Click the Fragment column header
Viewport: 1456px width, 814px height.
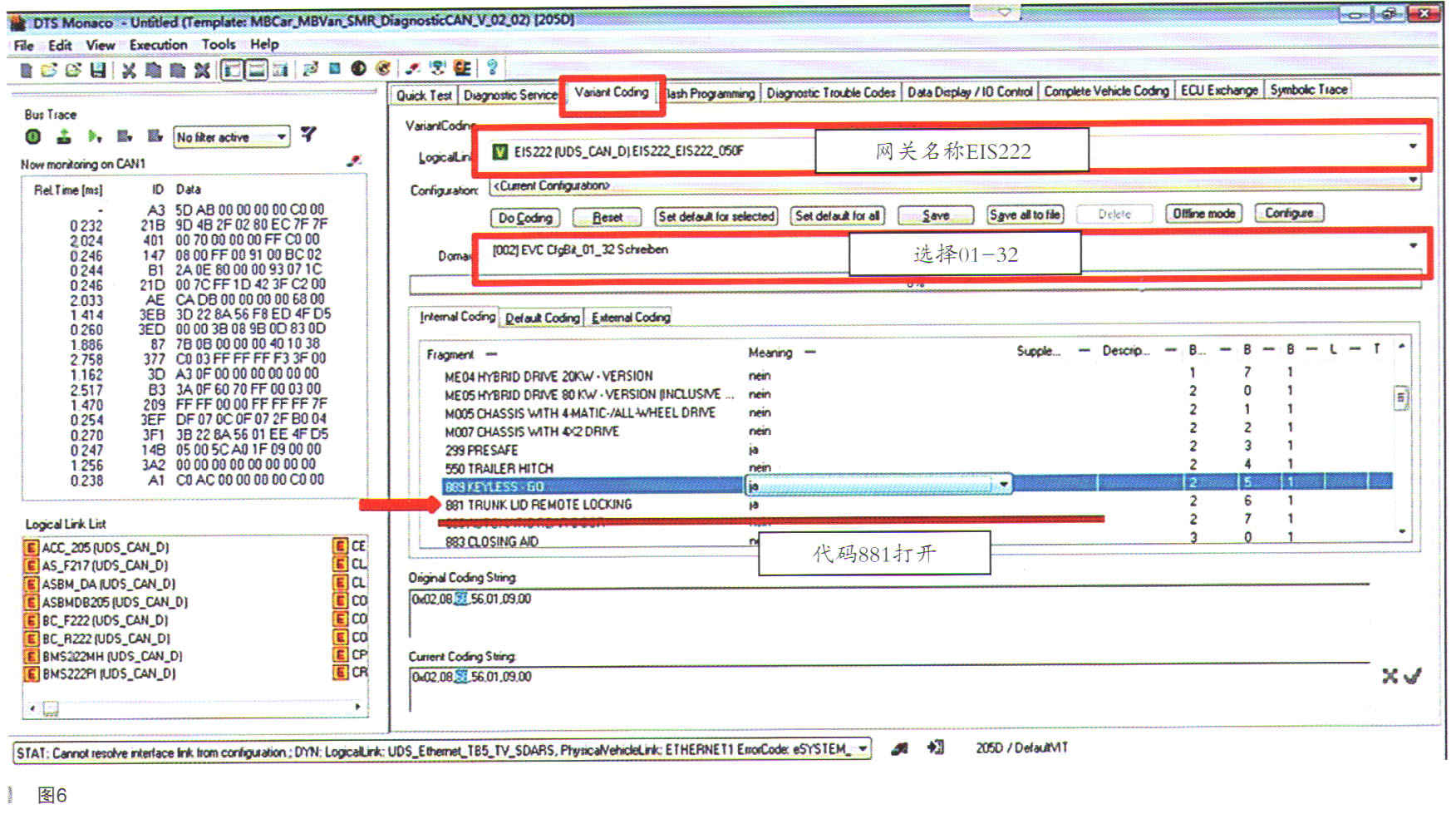pos(450,355)
